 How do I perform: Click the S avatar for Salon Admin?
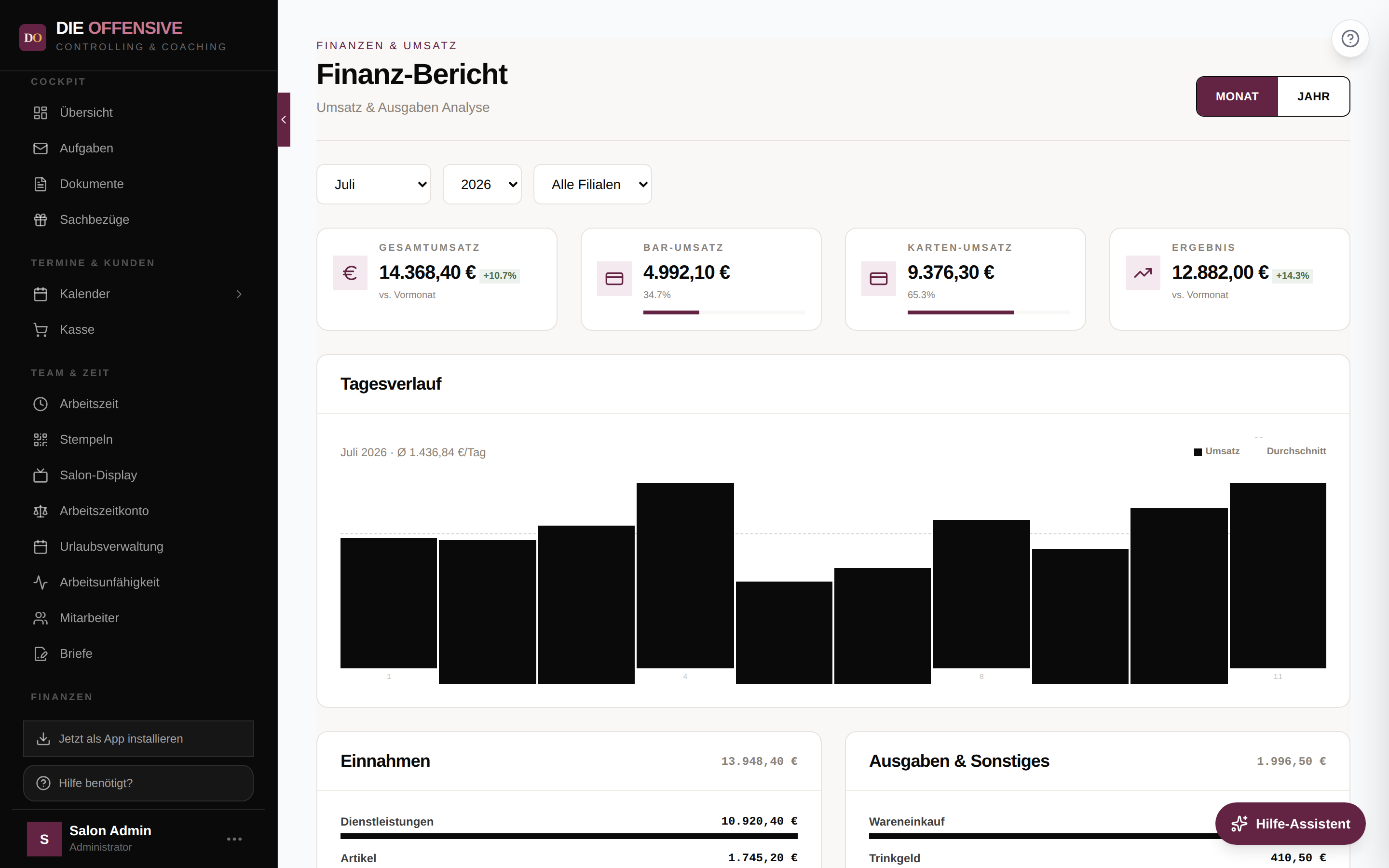[44, 839]
